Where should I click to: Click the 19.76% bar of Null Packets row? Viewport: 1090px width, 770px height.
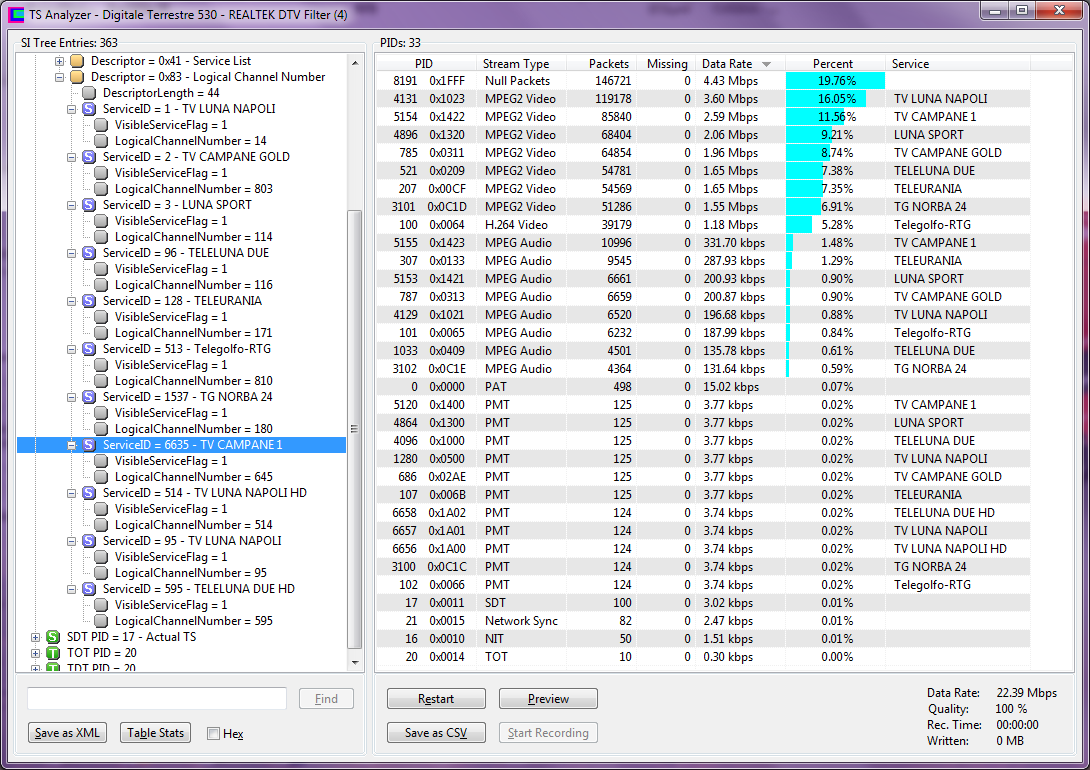click(835, 81)
